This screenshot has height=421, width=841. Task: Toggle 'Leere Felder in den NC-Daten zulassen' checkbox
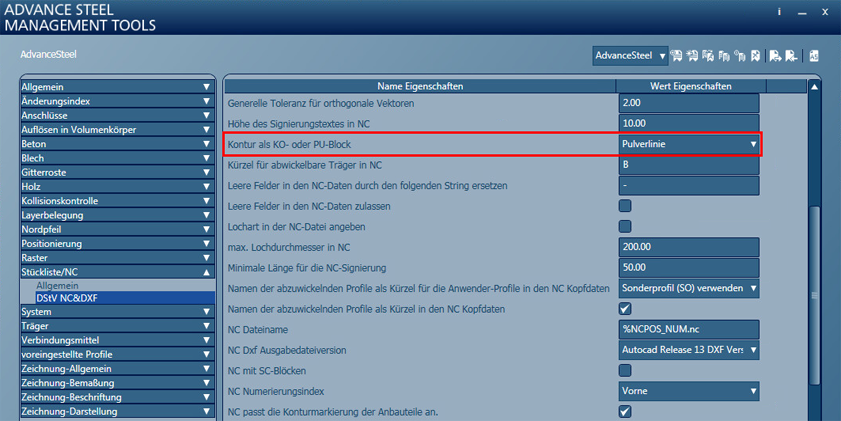[x=625, y=206]
